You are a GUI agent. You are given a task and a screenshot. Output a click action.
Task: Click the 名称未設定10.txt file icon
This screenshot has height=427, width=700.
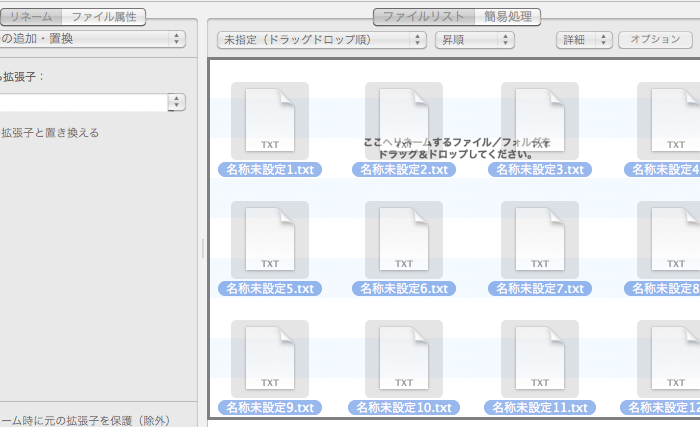pos(404,357)
